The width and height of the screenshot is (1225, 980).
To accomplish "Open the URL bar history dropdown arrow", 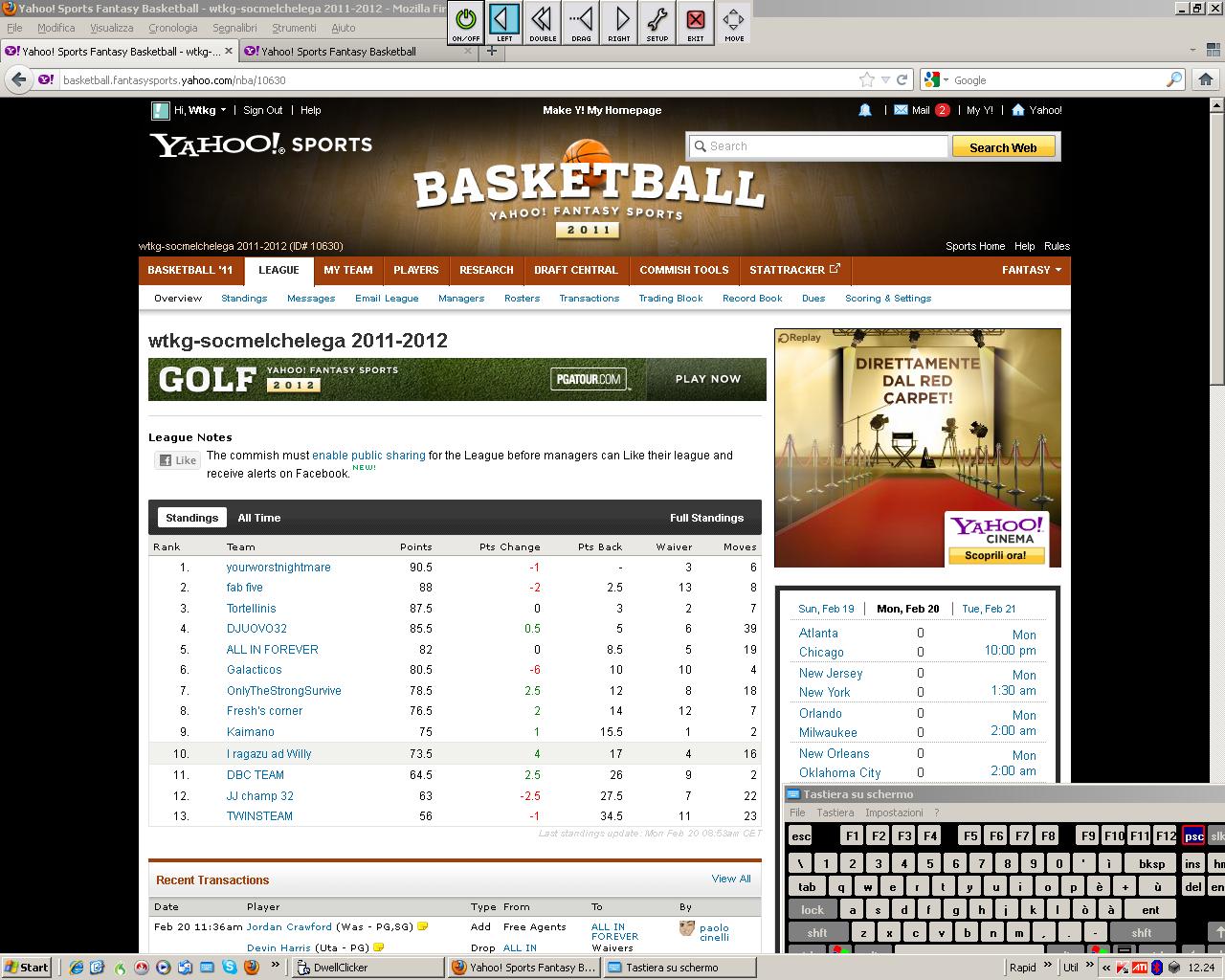I will tap(886, 80).
